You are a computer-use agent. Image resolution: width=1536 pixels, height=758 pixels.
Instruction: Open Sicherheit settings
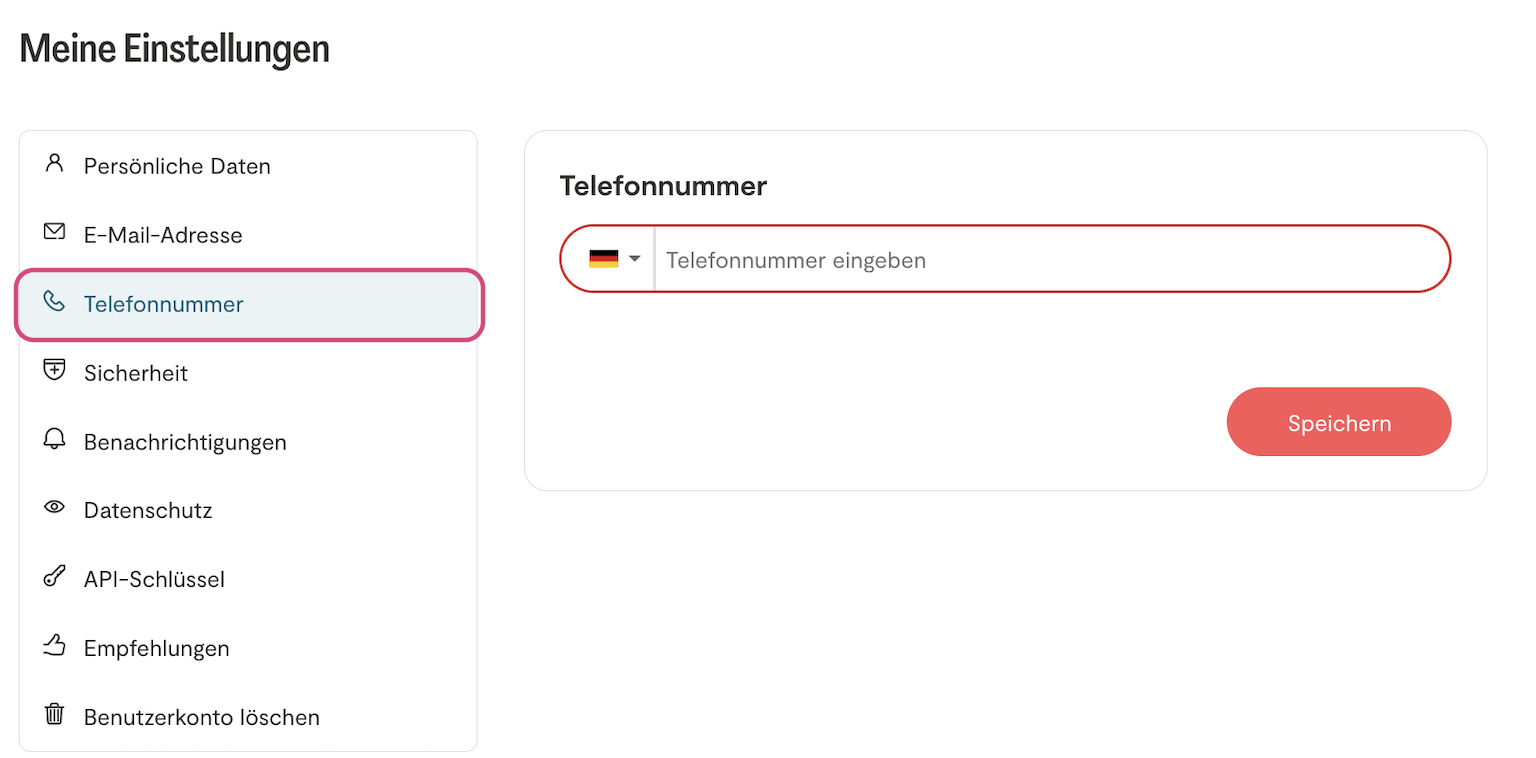pos(136,373)
